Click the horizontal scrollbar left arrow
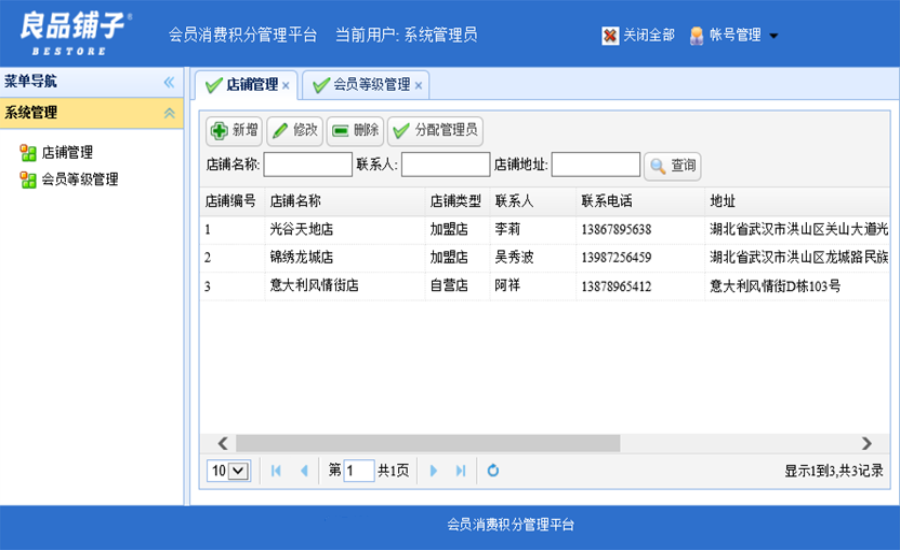The image size is (900, 550). [x=223, y=443]
